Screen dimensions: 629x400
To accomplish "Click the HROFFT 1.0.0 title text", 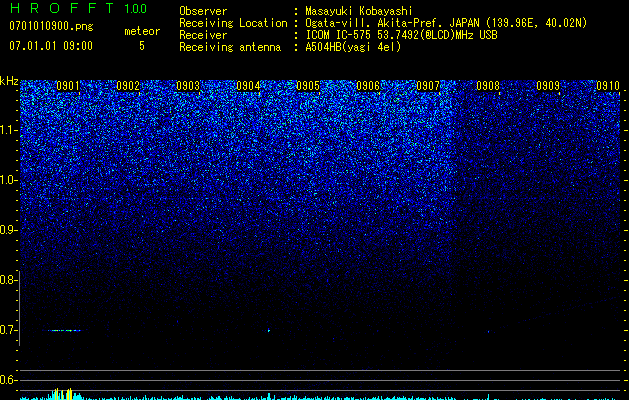I will tap(78, 8).
